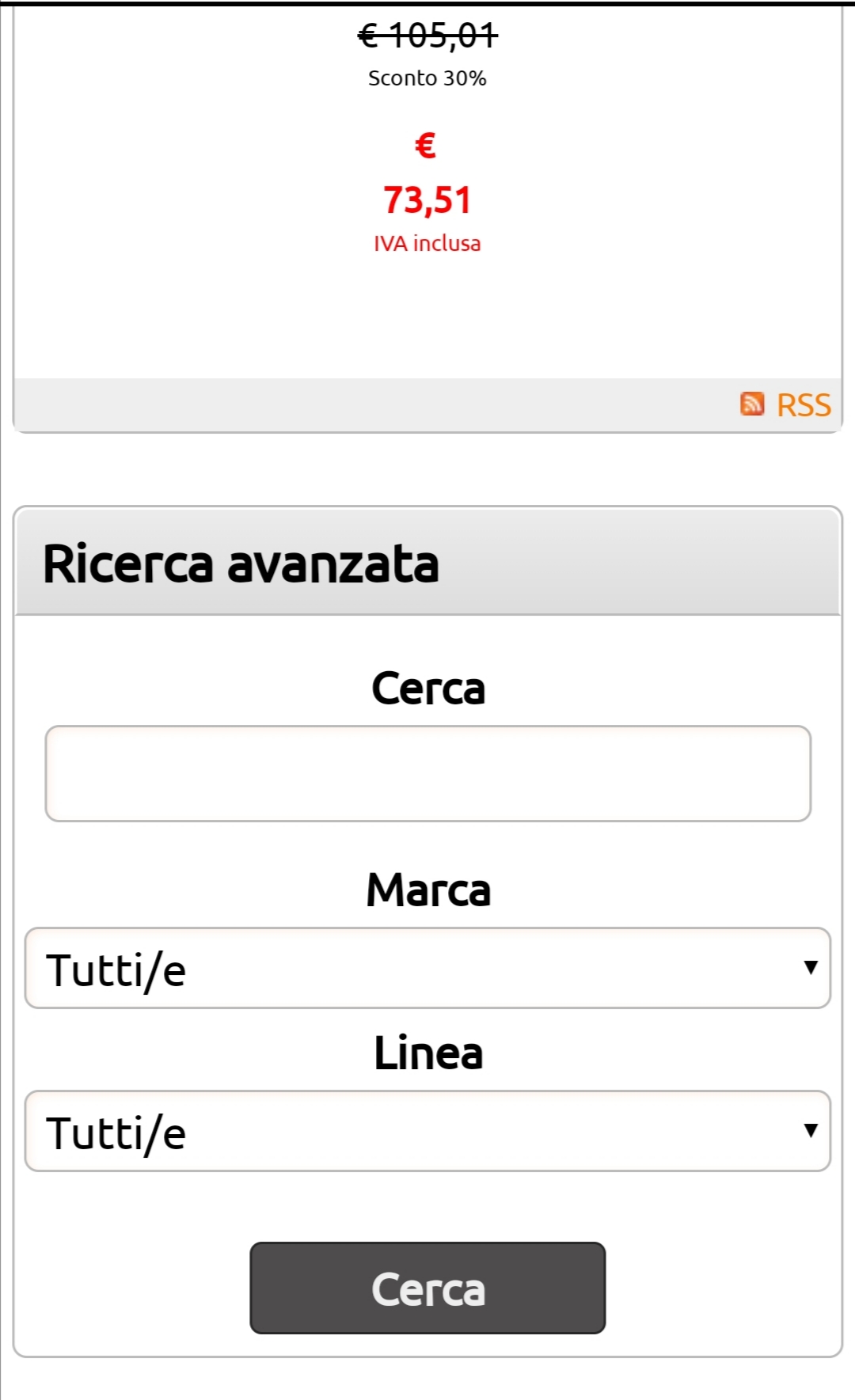Screen dimensions: 855x1400
Task: Click the Sconto 30% discount text
Action: pos(427,78)
